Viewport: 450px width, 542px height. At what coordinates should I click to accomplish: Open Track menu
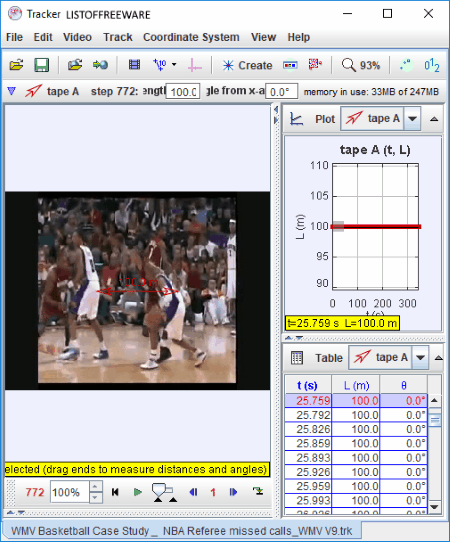click(118, 37)
